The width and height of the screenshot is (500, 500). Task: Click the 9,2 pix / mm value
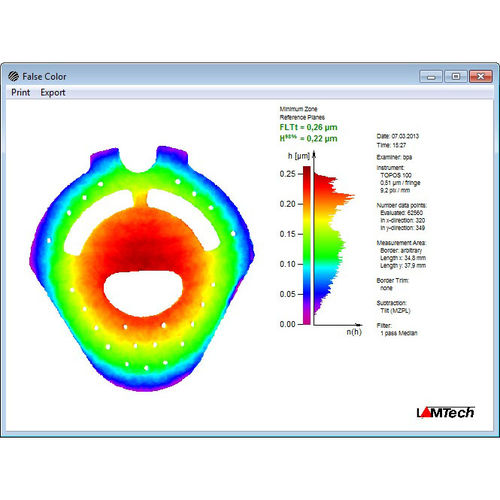395,190
